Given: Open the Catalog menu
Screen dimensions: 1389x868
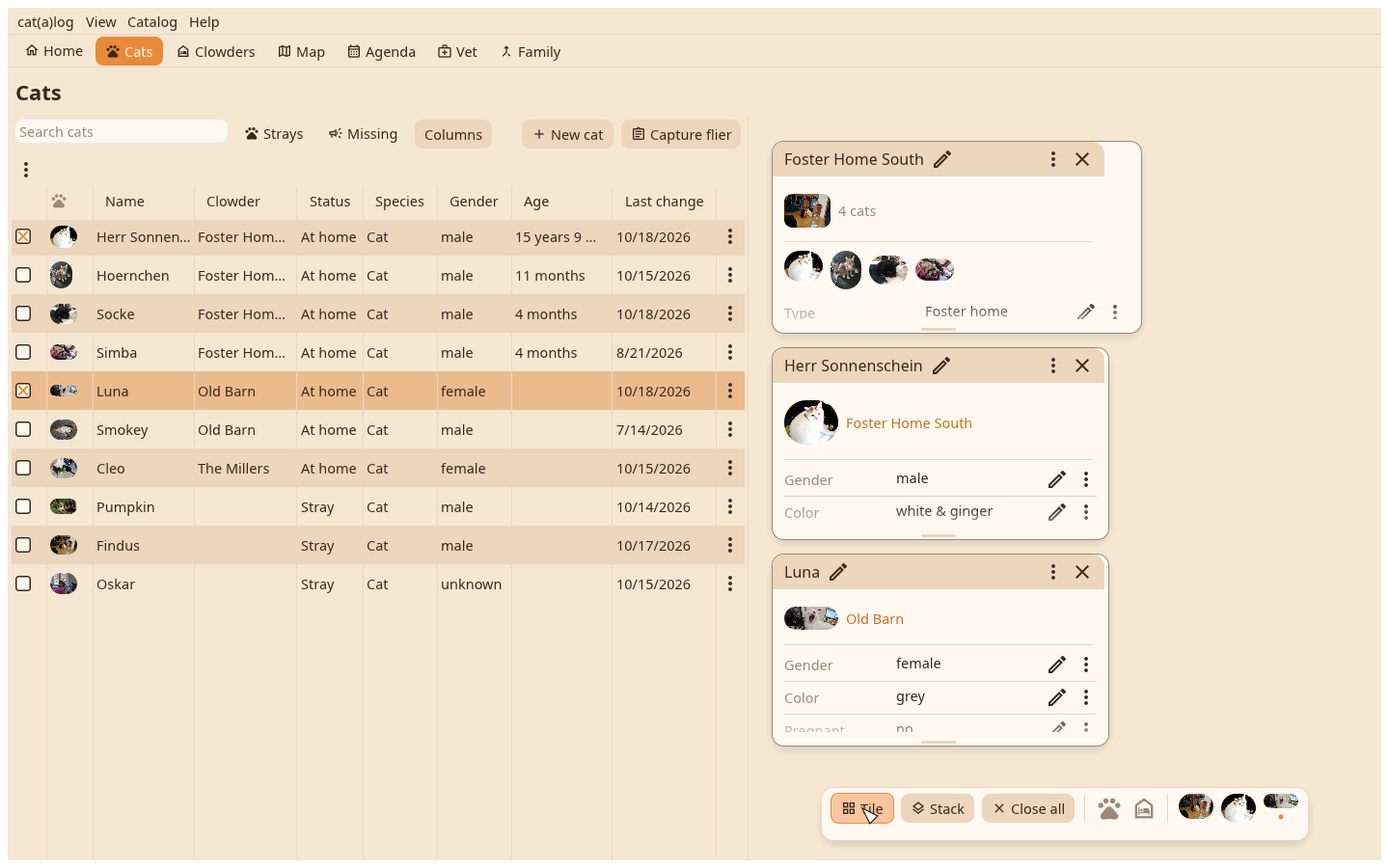Looking at the screenshot, I should tap(152, 22).
